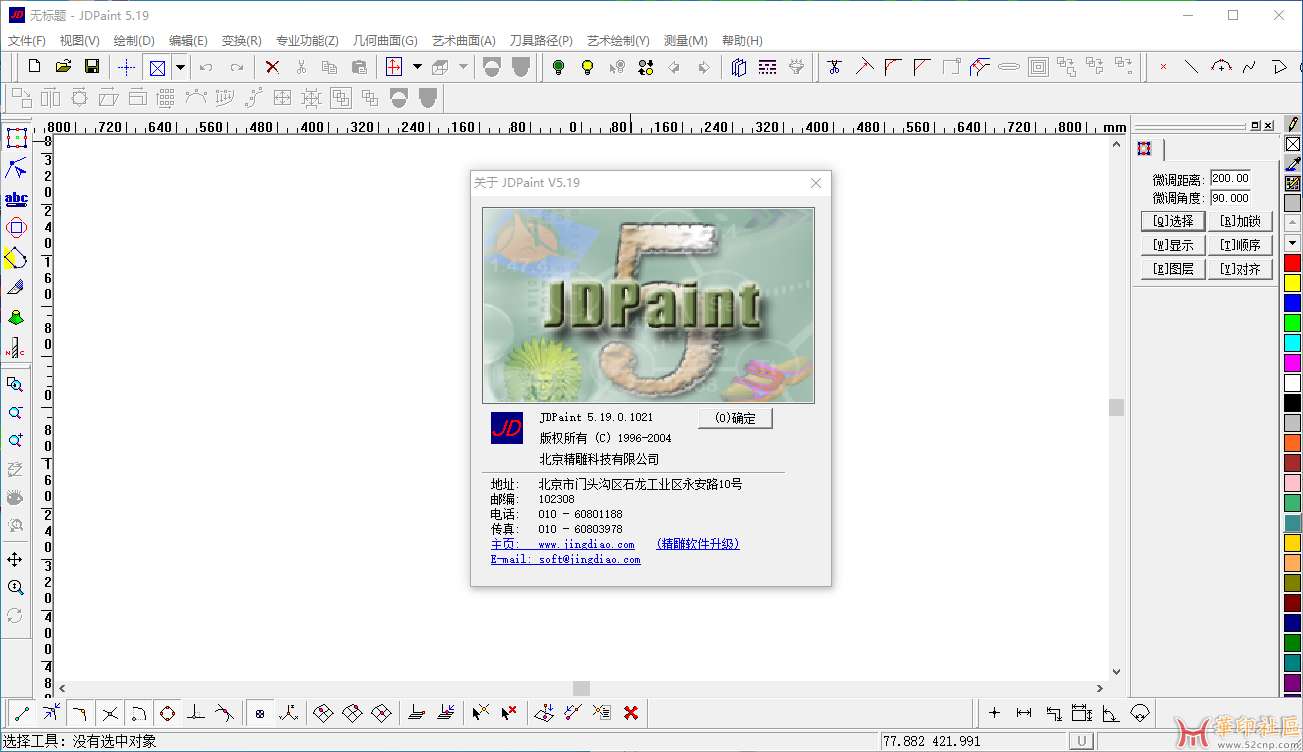This screenshot has width=1303, height=752.
Task: Click the 微调距离 input field showing 200.00
Action: point(1230,178)
